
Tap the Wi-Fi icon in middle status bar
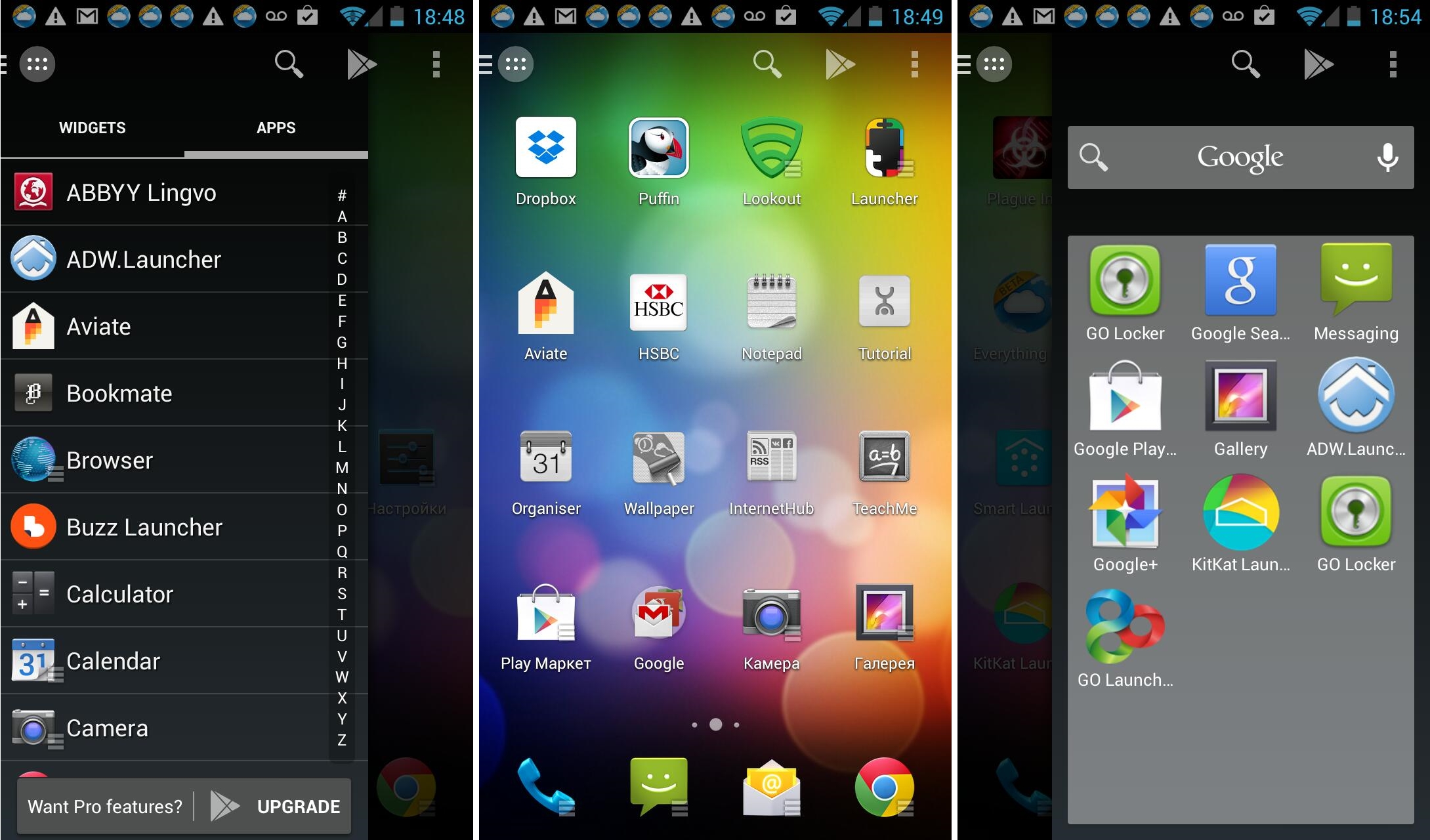tap(830, 16)
